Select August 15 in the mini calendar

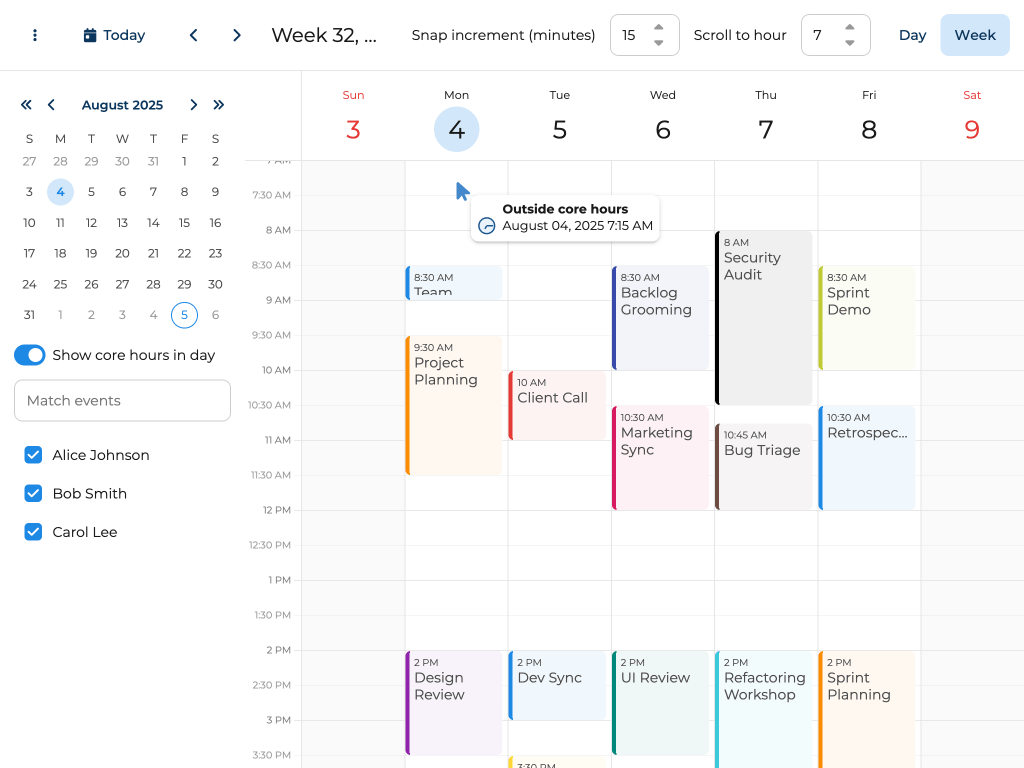184,223
